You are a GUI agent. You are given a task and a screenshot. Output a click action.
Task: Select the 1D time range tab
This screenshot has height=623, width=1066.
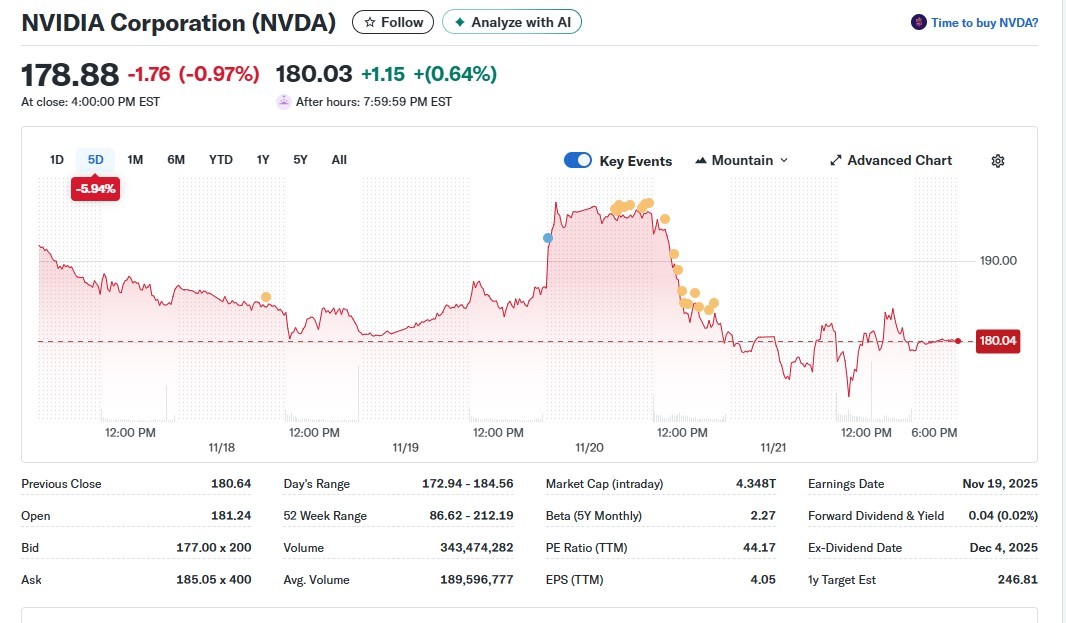click(57, 160)
